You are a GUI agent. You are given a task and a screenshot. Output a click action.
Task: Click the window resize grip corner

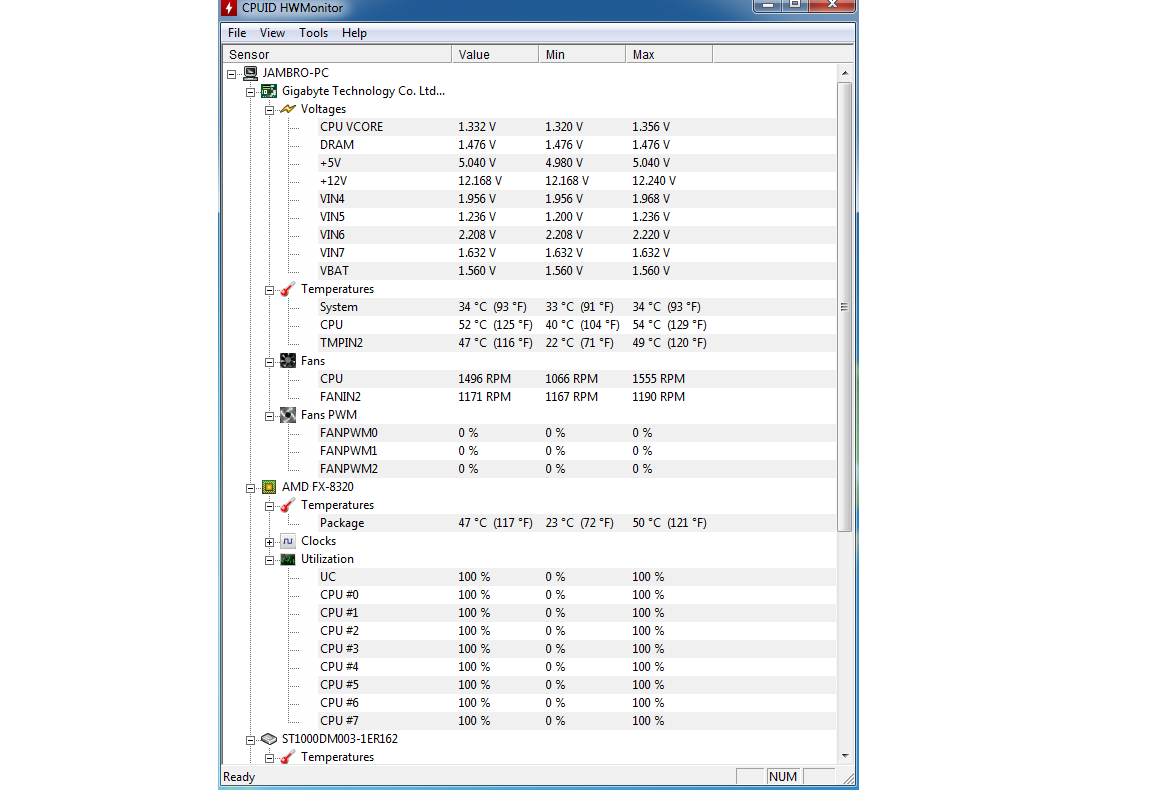[849, 779]
